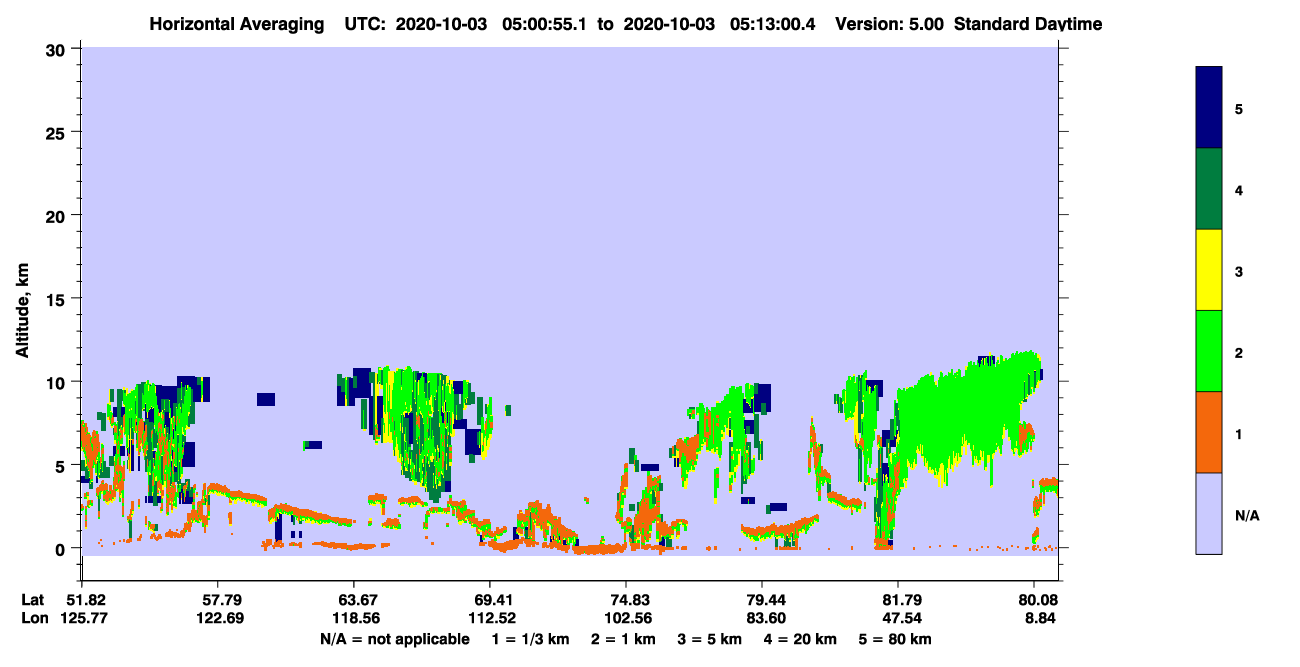The image size is (1300, 667).
Task: Click 'N/A = not applicable' legend note
Action: pos(394,639)
